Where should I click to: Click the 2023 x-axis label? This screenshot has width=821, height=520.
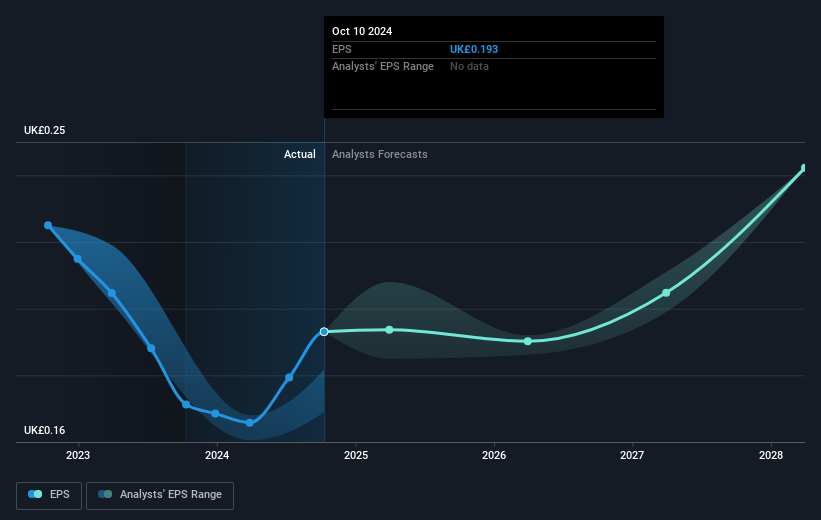(x=78, y=455)
